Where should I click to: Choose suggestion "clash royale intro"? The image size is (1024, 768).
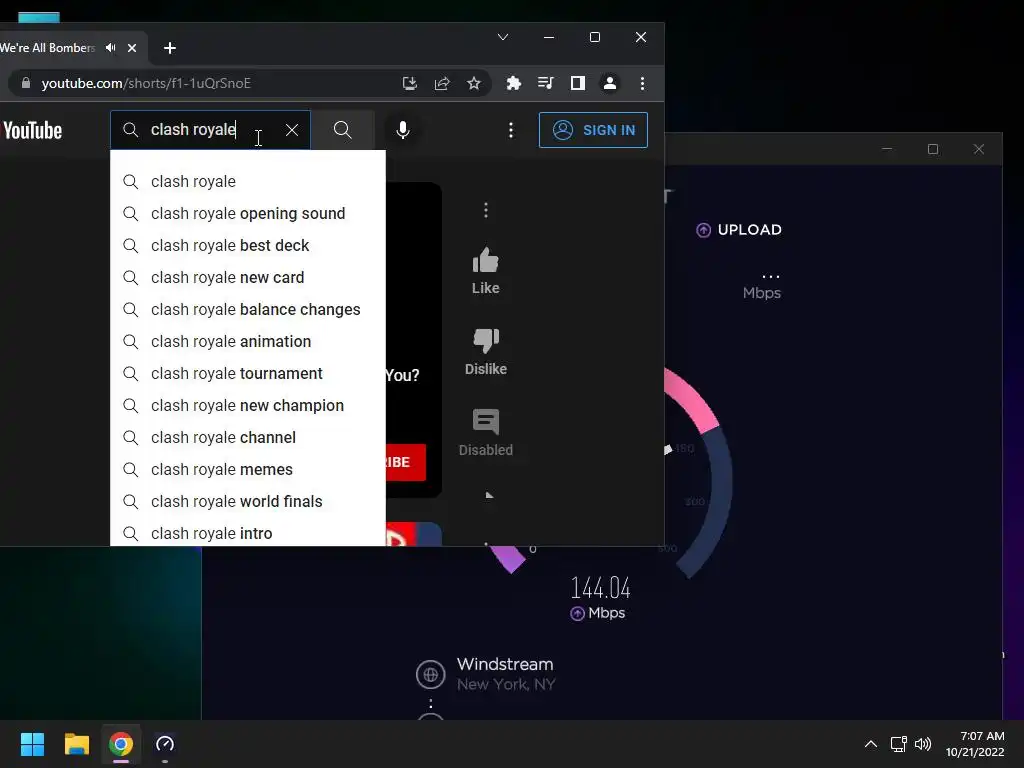[248, 534]
